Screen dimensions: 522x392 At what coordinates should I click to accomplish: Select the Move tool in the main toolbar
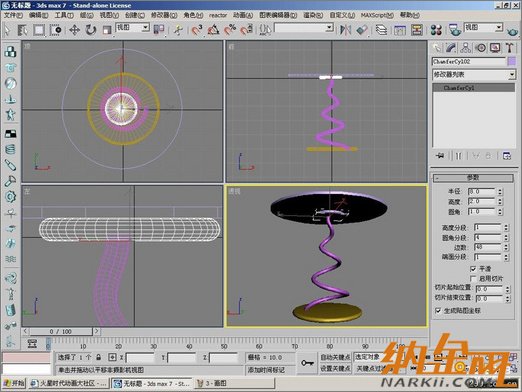coord(74,30)
